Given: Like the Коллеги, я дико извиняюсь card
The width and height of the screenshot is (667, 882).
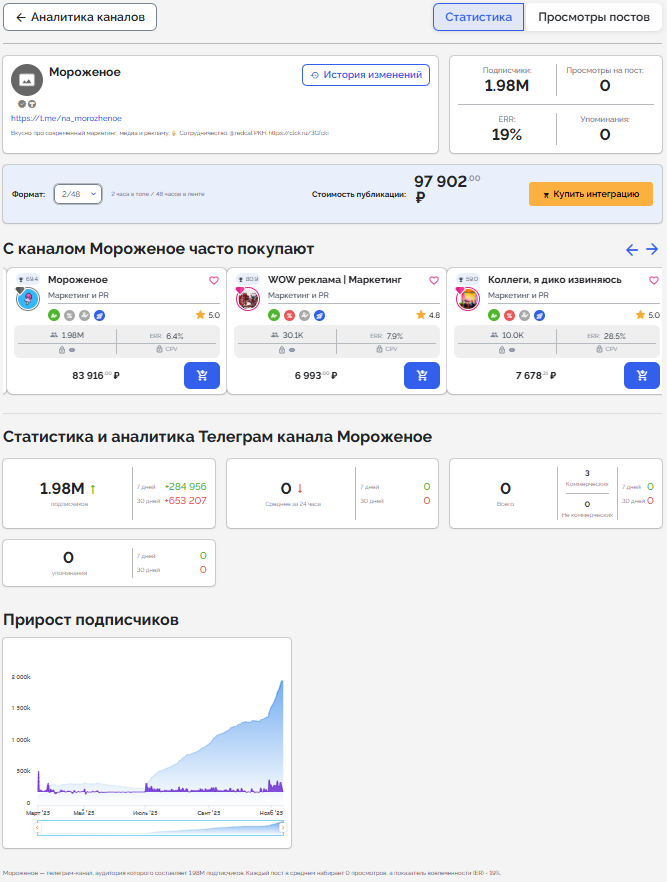Looking at the screenshot, I should (x=653, y=281).
